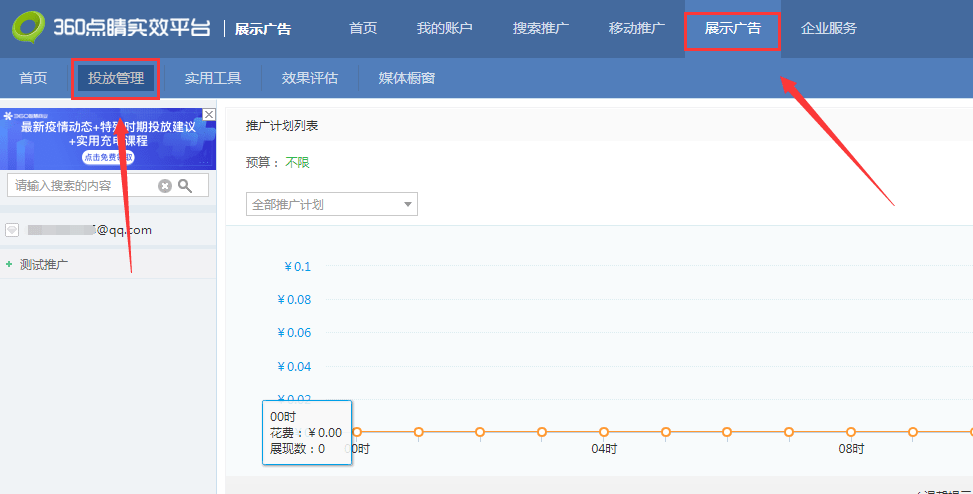Click the dropdown arrow of 全部推广计划
Image resolution: width=973 pixels, height=494 pixels.
(x=408, y=204)
